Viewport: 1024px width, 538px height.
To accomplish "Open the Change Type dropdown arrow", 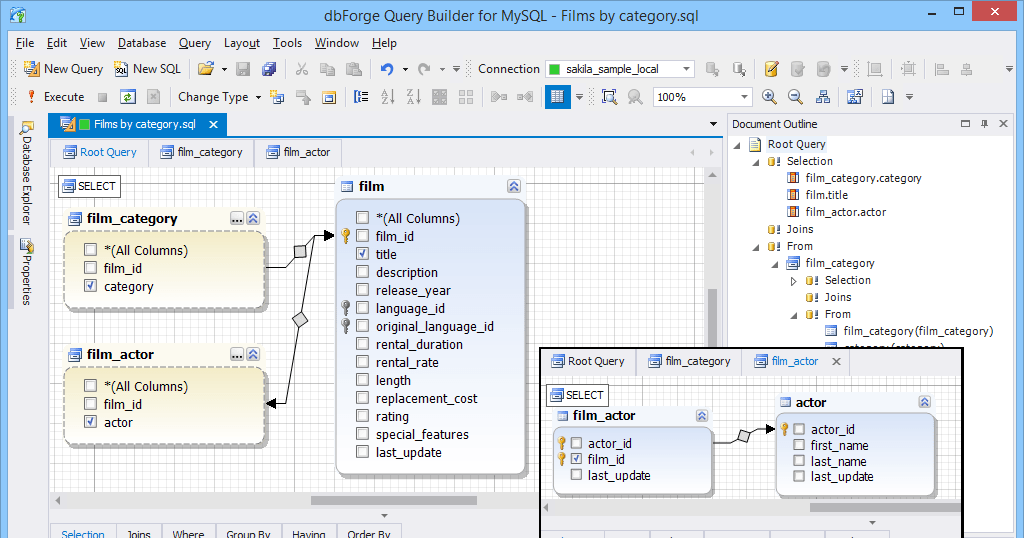I will pyautogui.click(x=258, y=97).
